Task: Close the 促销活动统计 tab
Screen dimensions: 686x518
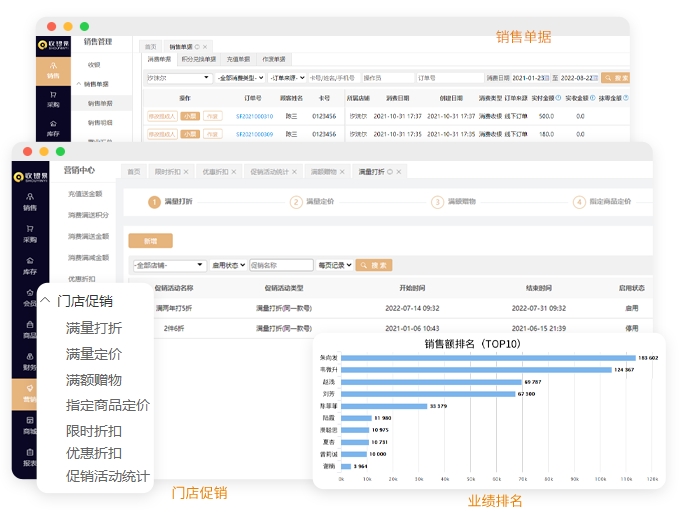Action: (294, 172)
